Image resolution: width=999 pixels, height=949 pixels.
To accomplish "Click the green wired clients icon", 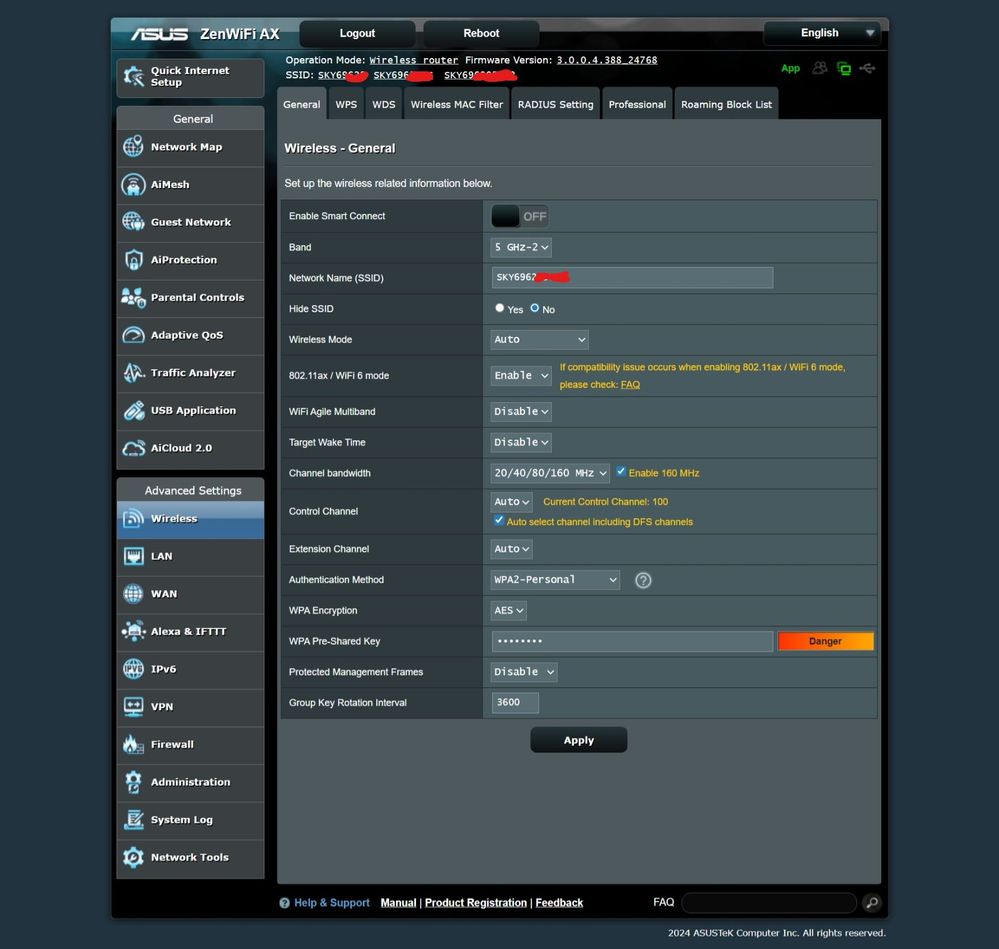I will (x=843, y=68).
